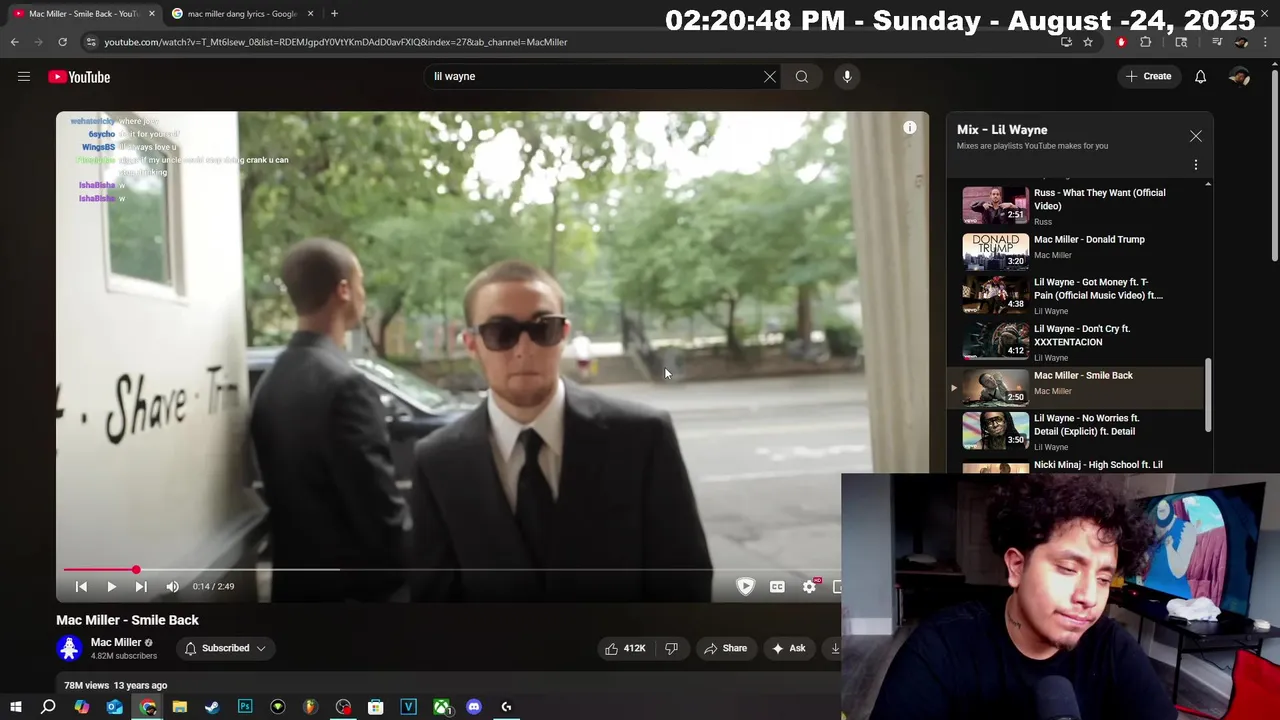Skip to next video in player

pyautogui.click(x=141, y=587)
